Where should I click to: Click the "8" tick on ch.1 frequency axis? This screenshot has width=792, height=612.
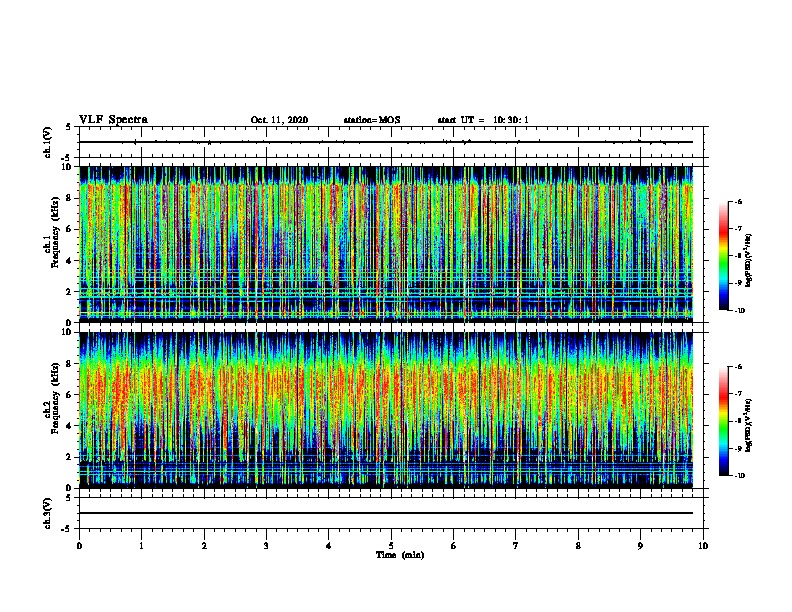point(70,198)
